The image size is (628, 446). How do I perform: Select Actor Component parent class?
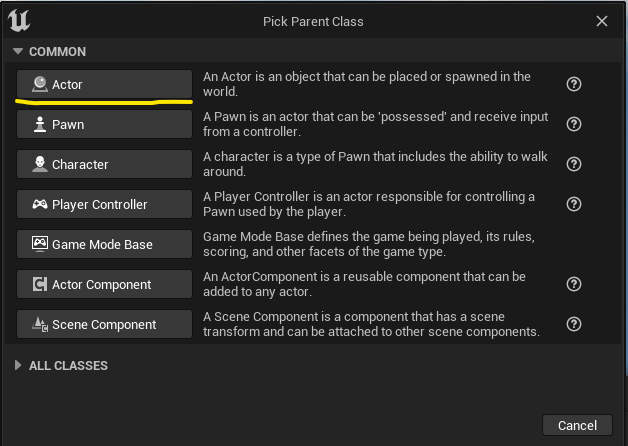(104, 284)
